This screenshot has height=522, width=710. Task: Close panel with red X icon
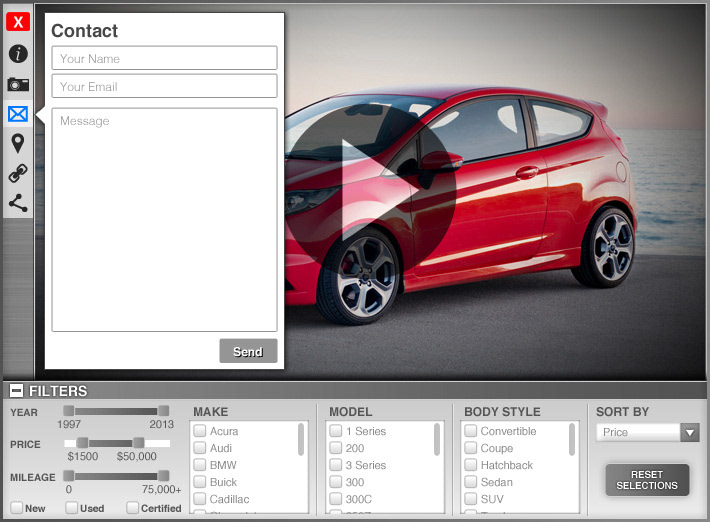(x=18, y=21)
